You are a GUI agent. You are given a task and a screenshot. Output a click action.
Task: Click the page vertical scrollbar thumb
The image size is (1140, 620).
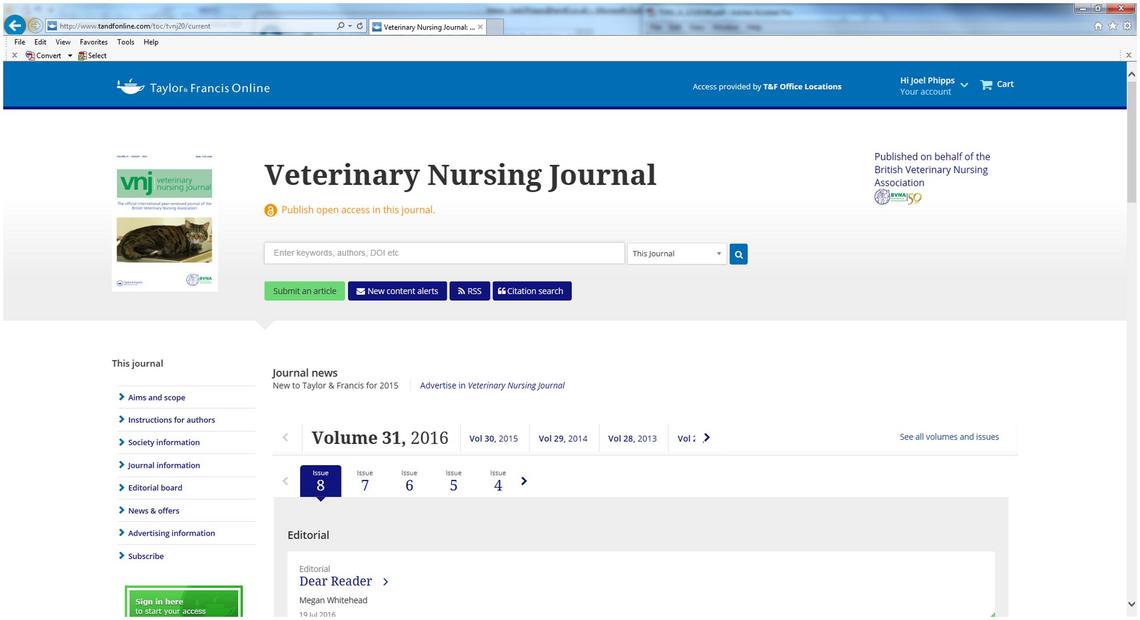pyautogui.click(x=1131, y=142)
